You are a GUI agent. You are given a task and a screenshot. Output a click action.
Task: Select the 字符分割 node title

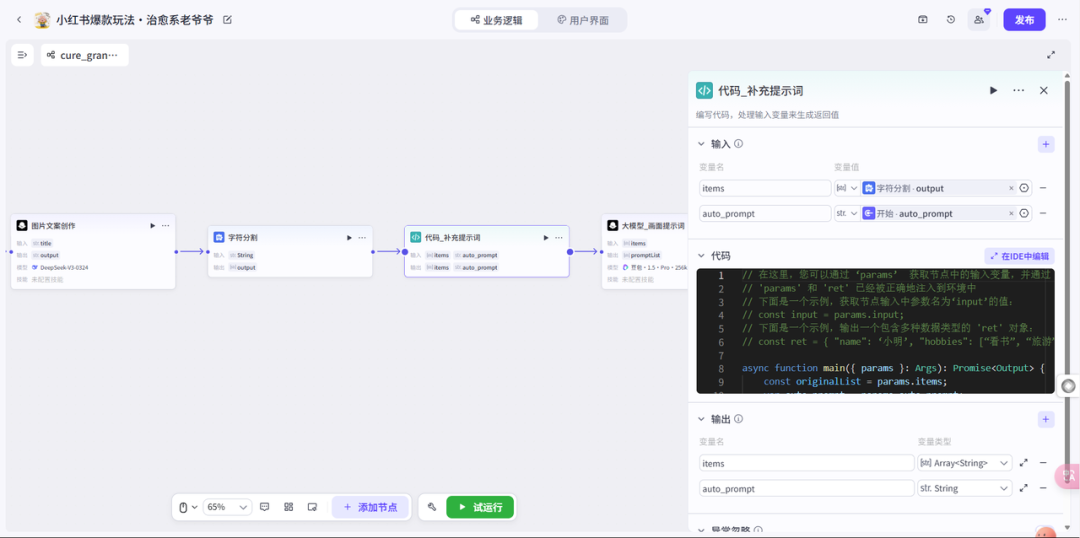242,238
